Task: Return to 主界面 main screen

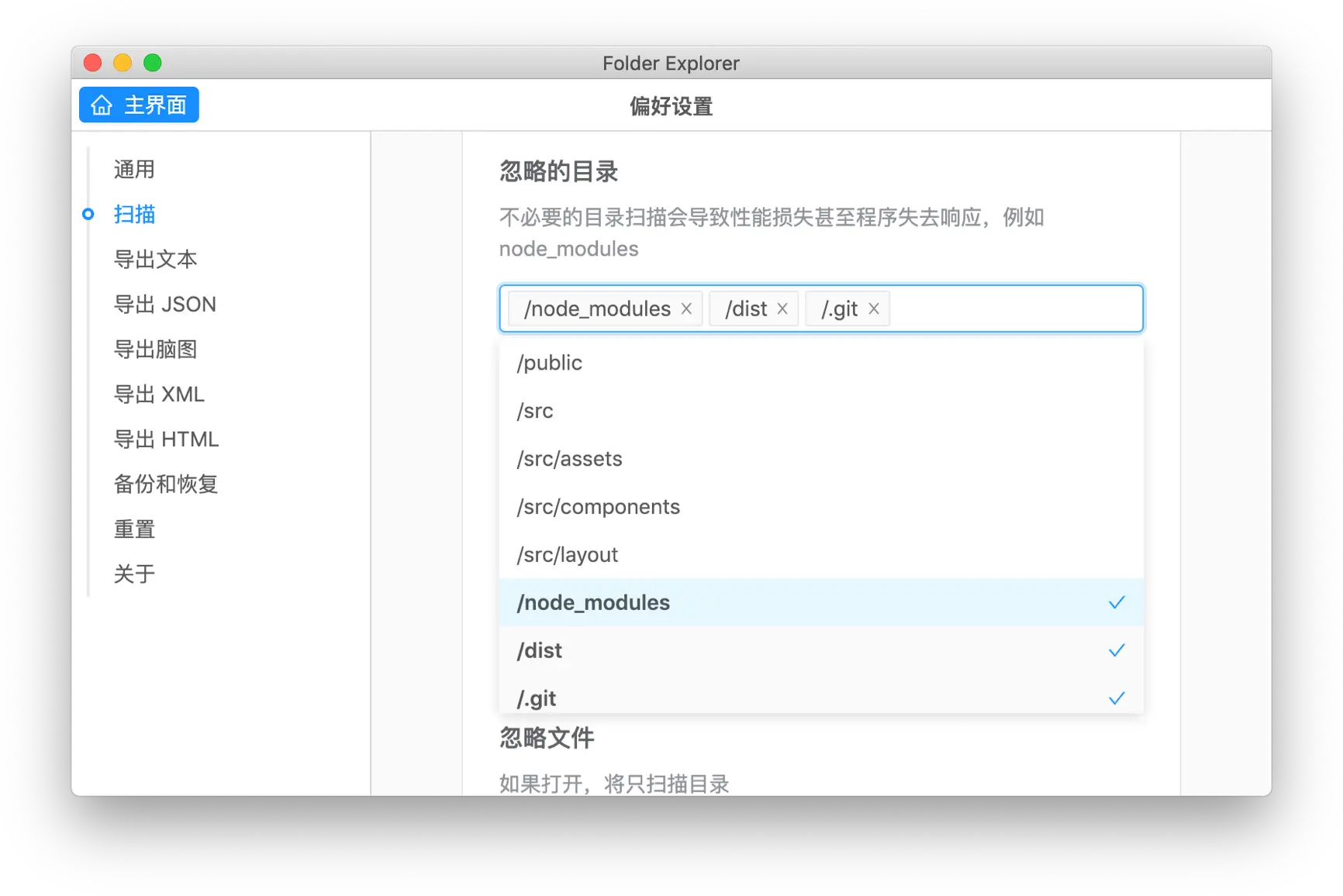Action: (x=139, y=105)
